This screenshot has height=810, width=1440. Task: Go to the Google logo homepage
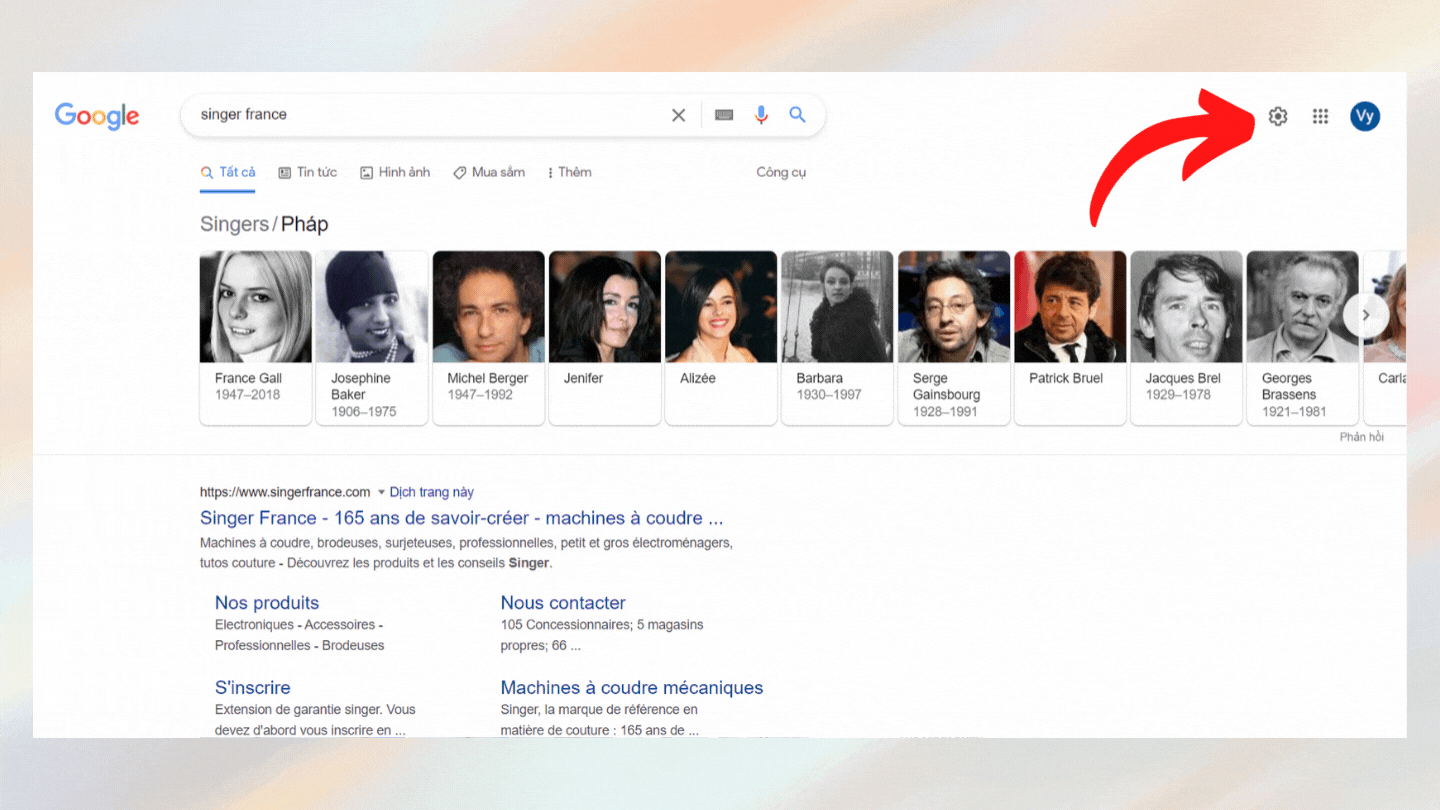pos(97,116)
